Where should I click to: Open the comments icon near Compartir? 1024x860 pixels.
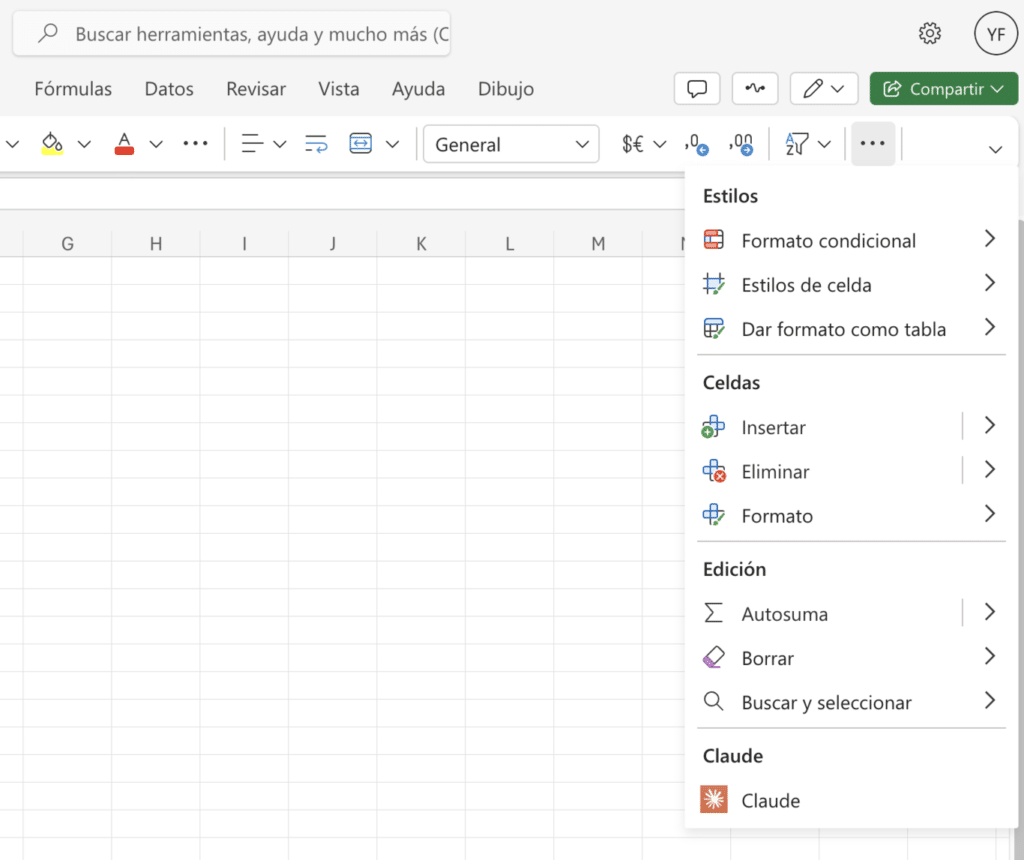tap(697, 88)
